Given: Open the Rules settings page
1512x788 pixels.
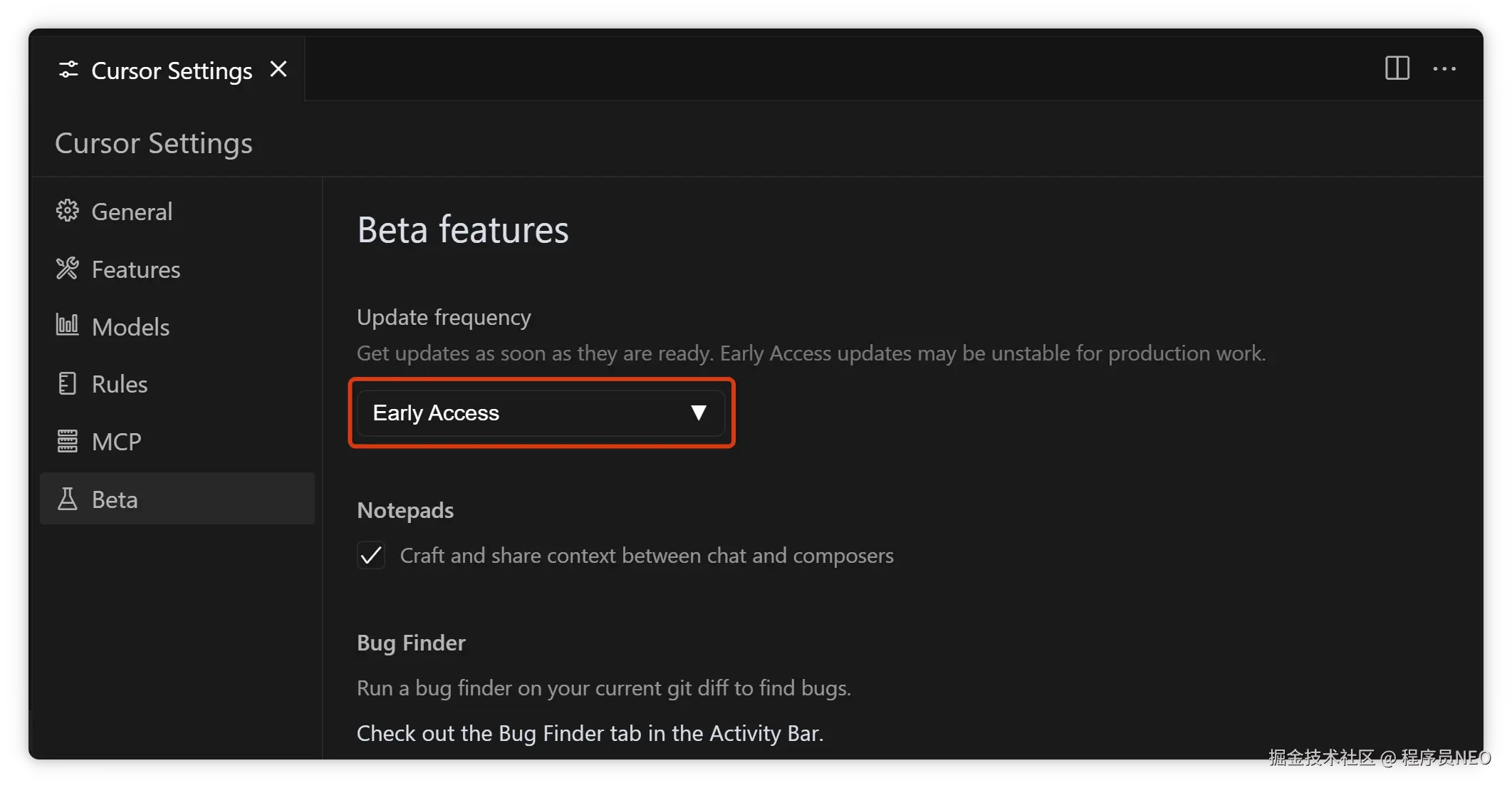Looking at the screenshot, I should point(119,384).
